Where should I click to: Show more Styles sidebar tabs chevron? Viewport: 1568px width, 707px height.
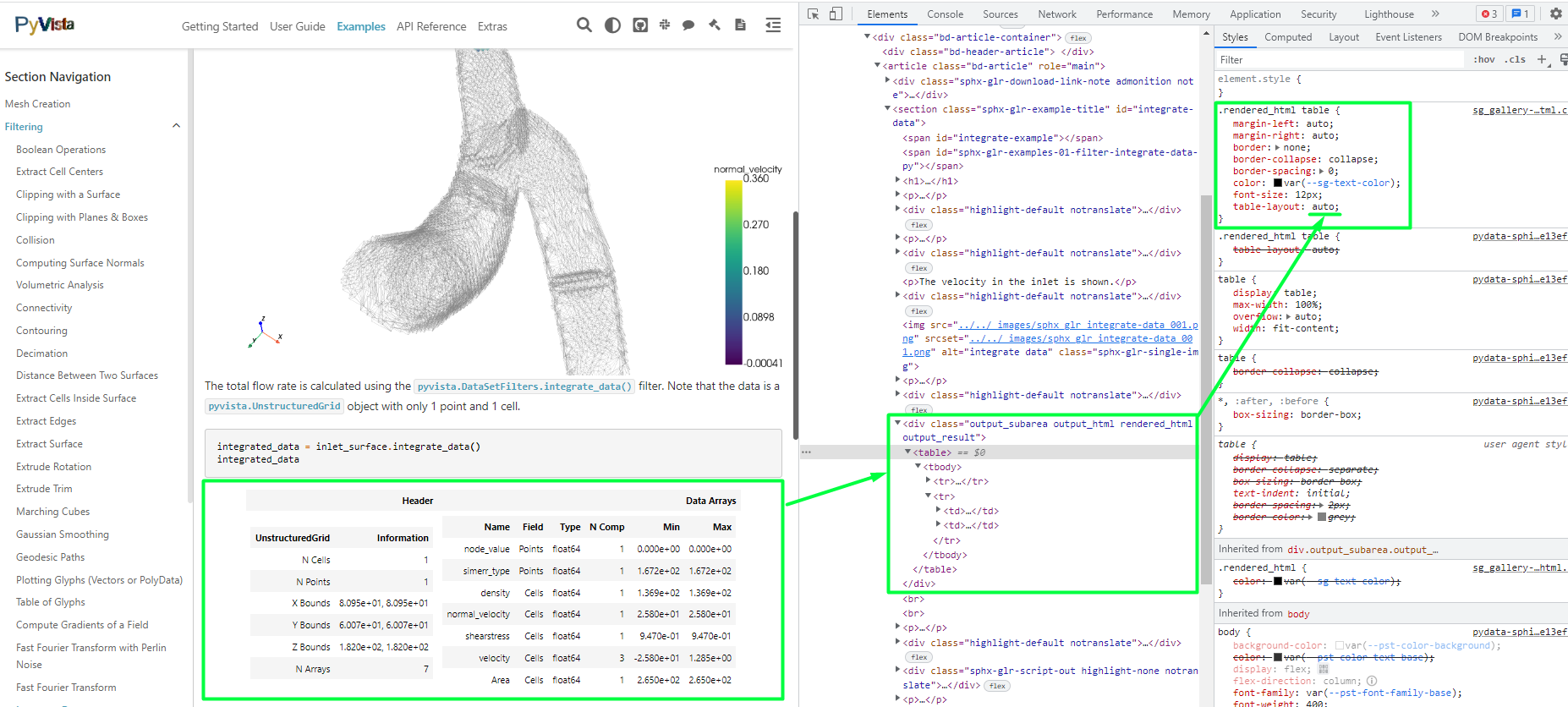tap(1558, 36)
